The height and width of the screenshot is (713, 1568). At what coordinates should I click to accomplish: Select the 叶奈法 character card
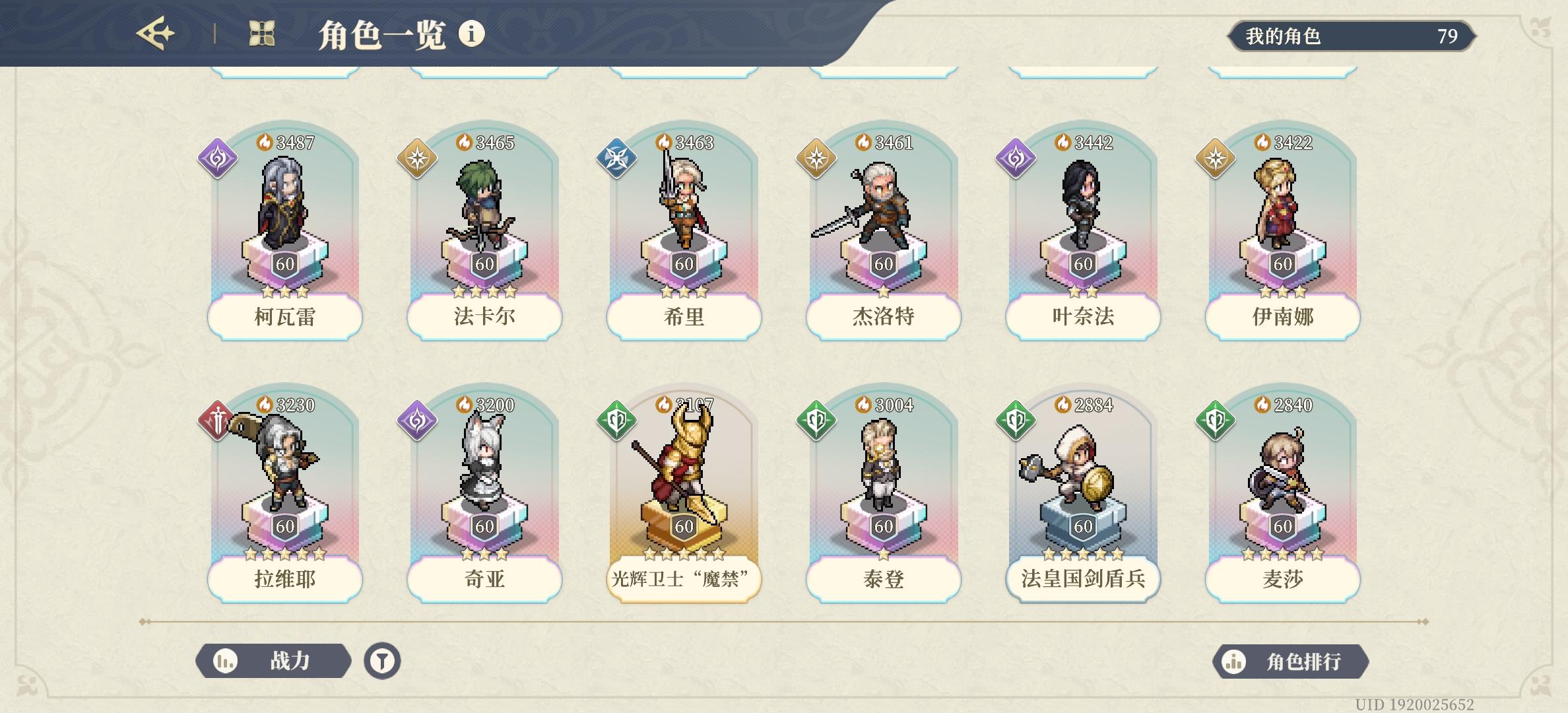coord(1083,232)
